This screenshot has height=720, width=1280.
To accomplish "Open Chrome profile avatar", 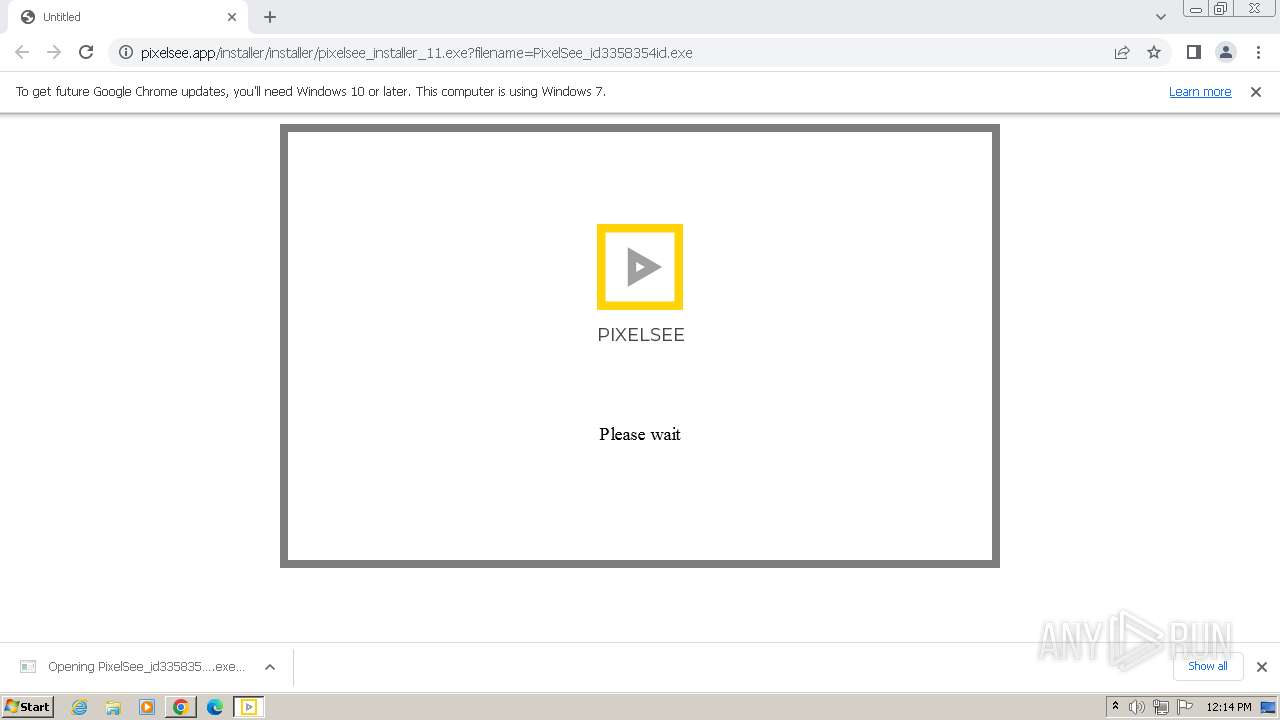I will click(1225, 52).
